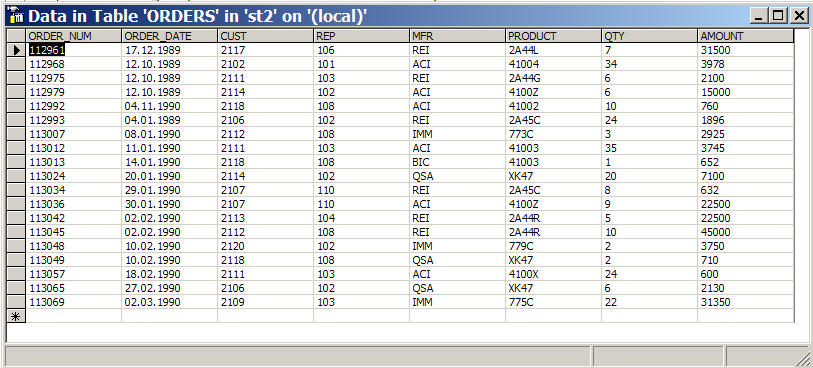
Task: Click order number 113069
Action: 74,302
